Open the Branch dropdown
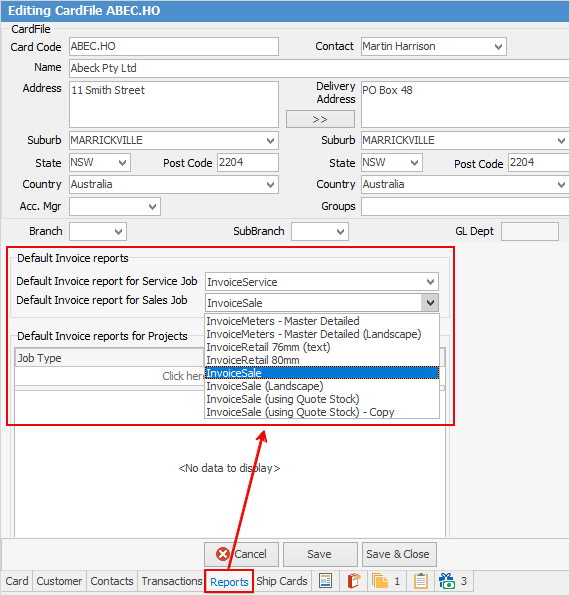The image size is (570, 596). coord(118,231)
